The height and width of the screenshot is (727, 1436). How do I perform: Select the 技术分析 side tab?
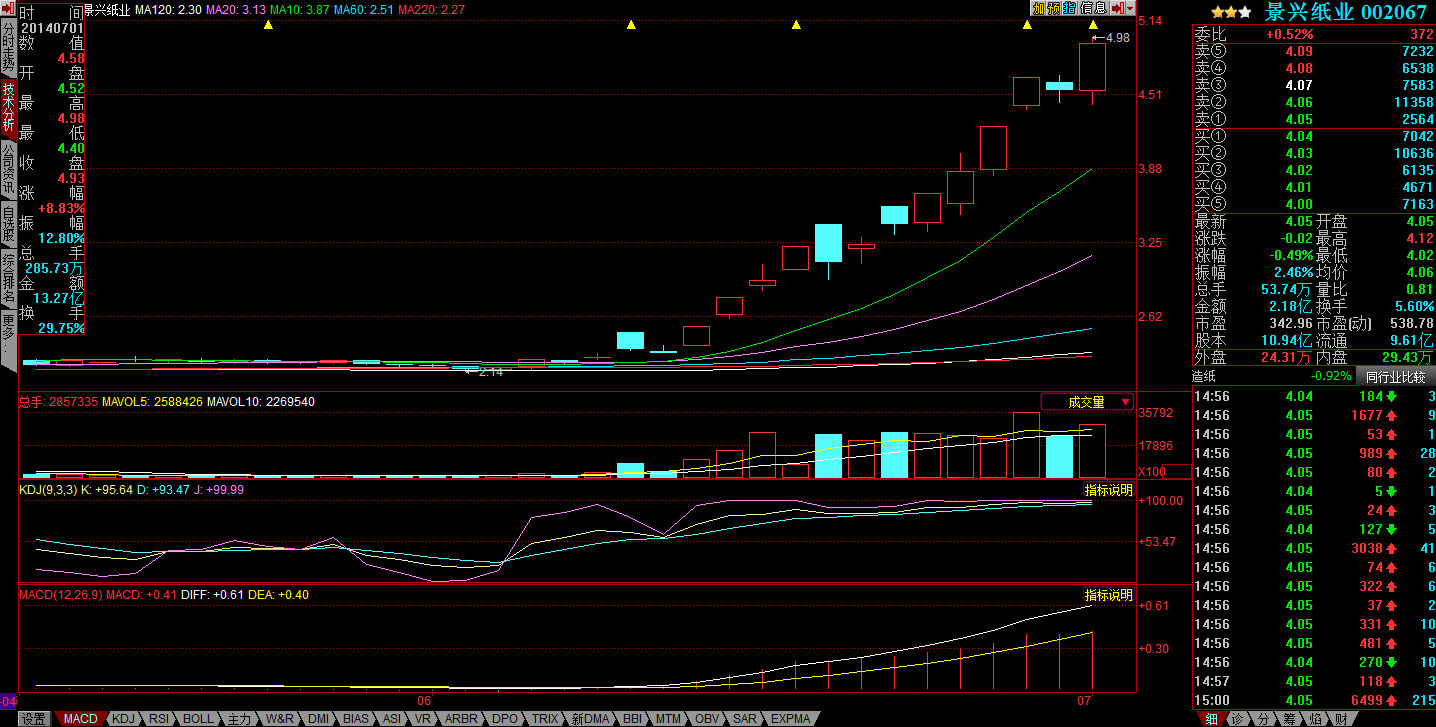[x=8, y=108]
